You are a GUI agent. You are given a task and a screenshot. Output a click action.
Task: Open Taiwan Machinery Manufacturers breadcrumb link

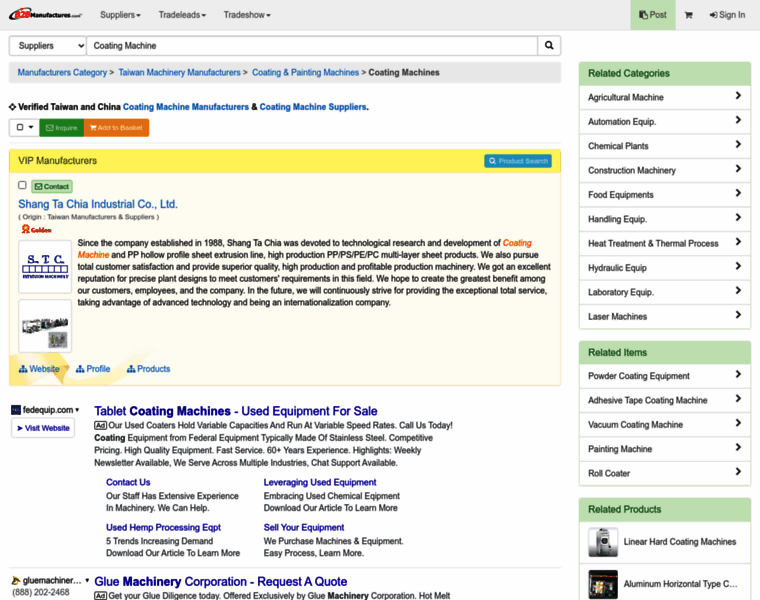179,72
